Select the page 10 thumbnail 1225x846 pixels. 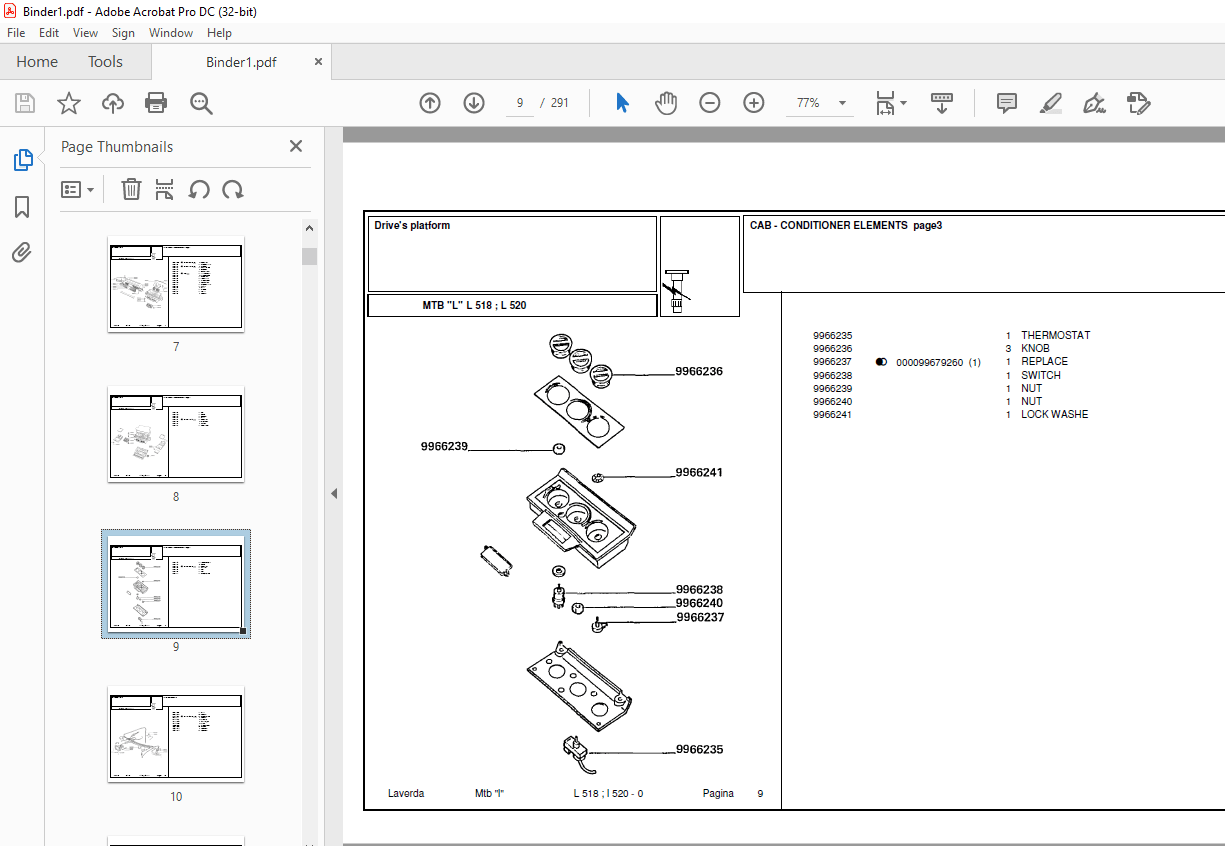pyautogui.click(x=176, y=733)
